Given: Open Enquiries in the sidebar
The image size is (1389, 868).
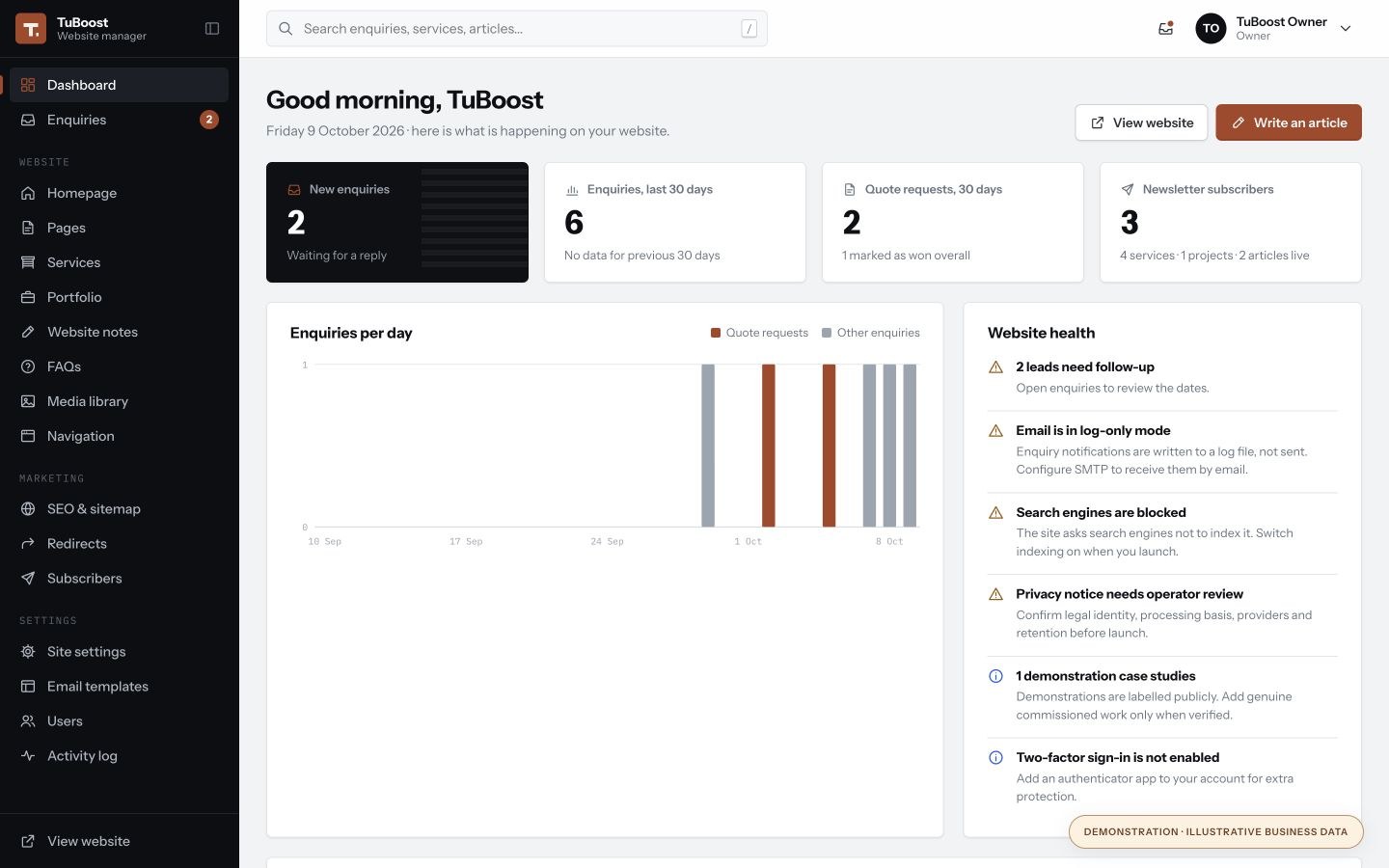Looking at the screenshot, I should [x=119, y=120].
